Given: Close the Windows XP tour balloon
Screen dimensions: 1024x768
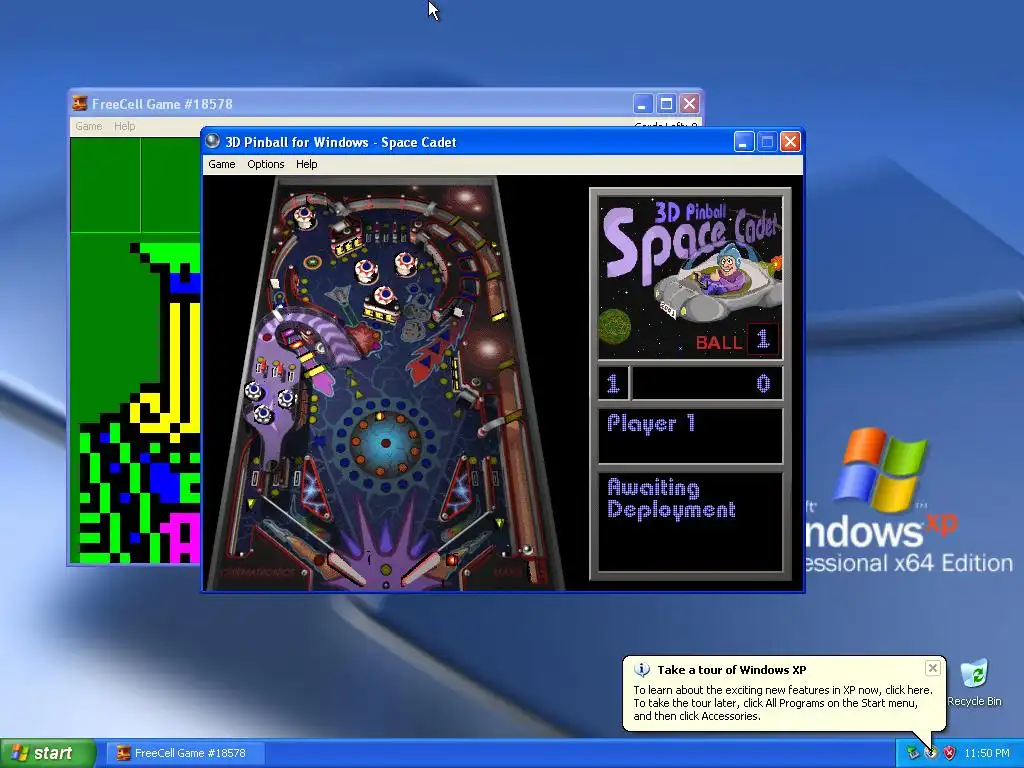Looking at the screenshot, I should 933,668.
